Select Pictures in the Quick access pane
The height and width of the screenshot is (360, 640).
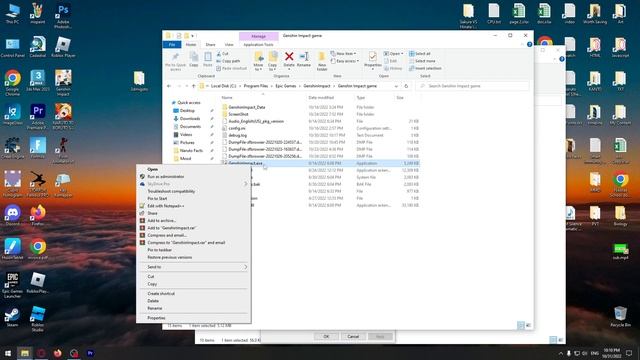(187, 143)
